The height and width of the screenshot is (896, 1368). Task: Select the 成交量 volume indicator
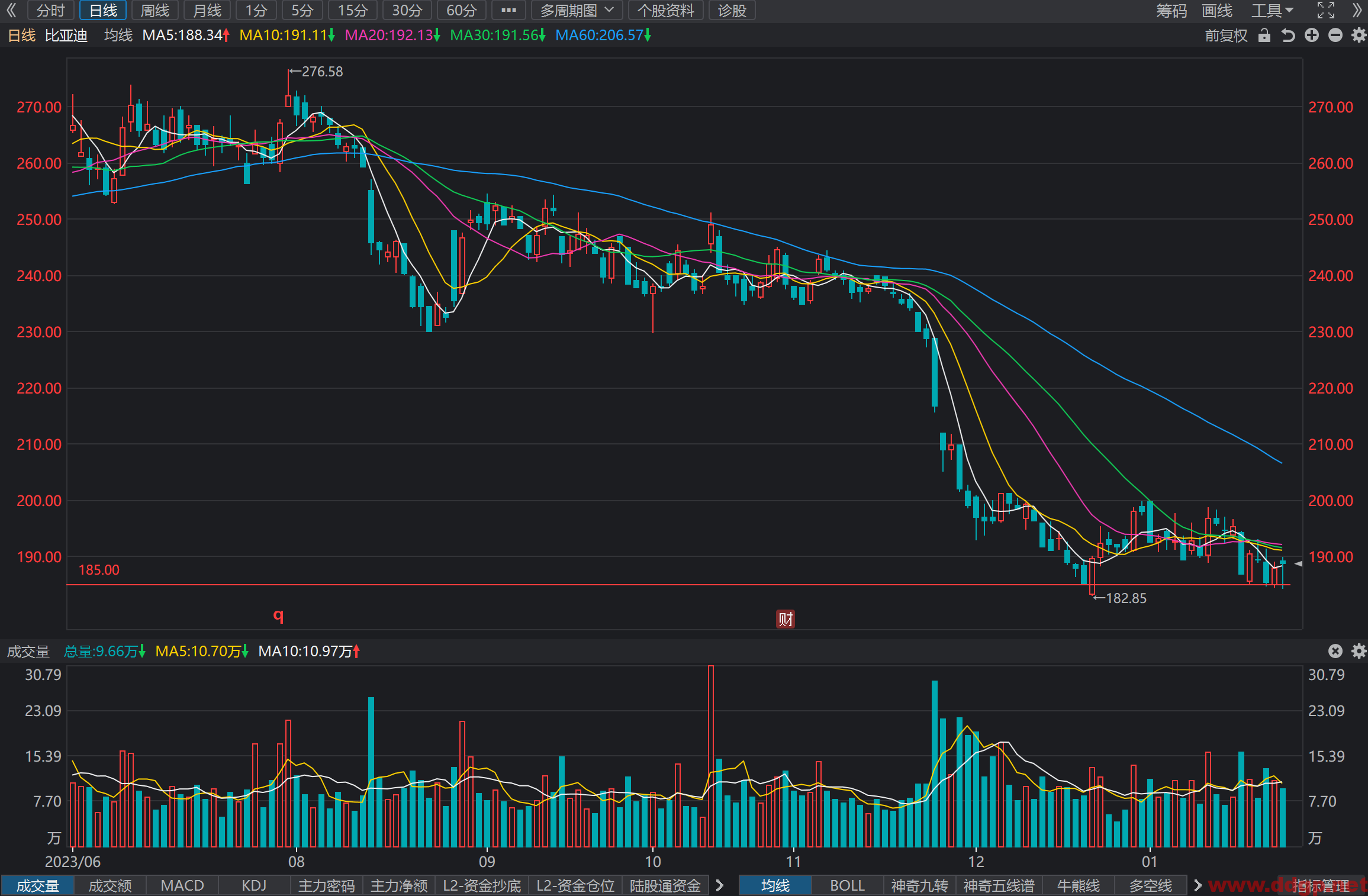(x=38, y=885)
